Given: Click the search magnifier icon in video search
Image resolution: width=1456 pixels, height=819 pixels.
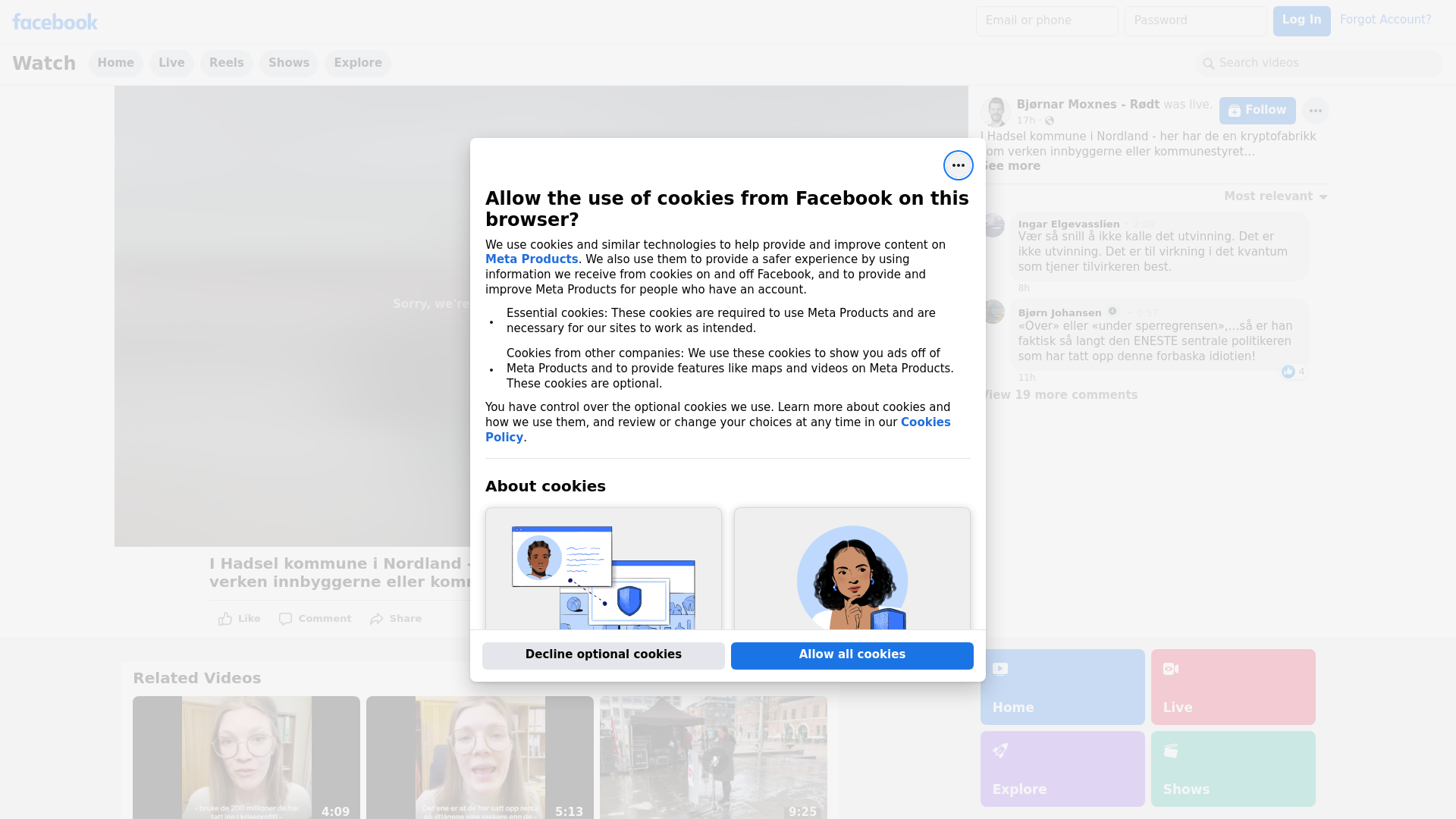Looking at the screenshot, I should pyautogui.click(x=1209, y=64).
